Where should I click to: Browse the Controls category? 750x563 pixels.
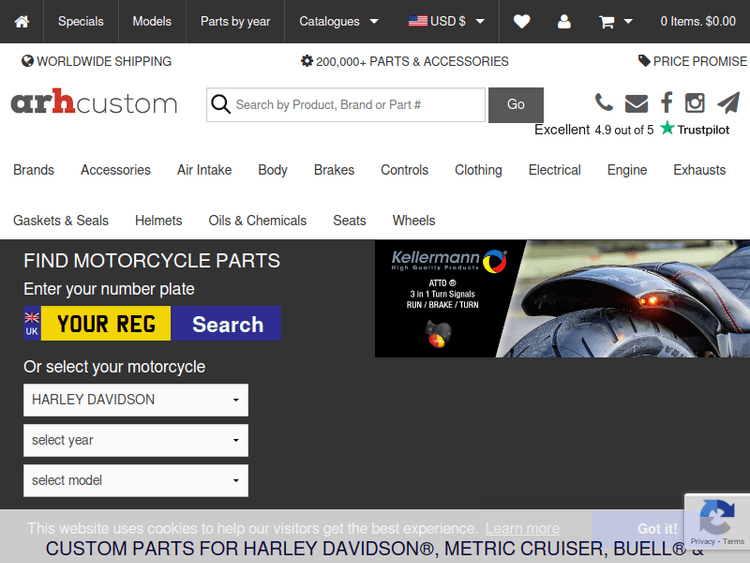point(404,170)
